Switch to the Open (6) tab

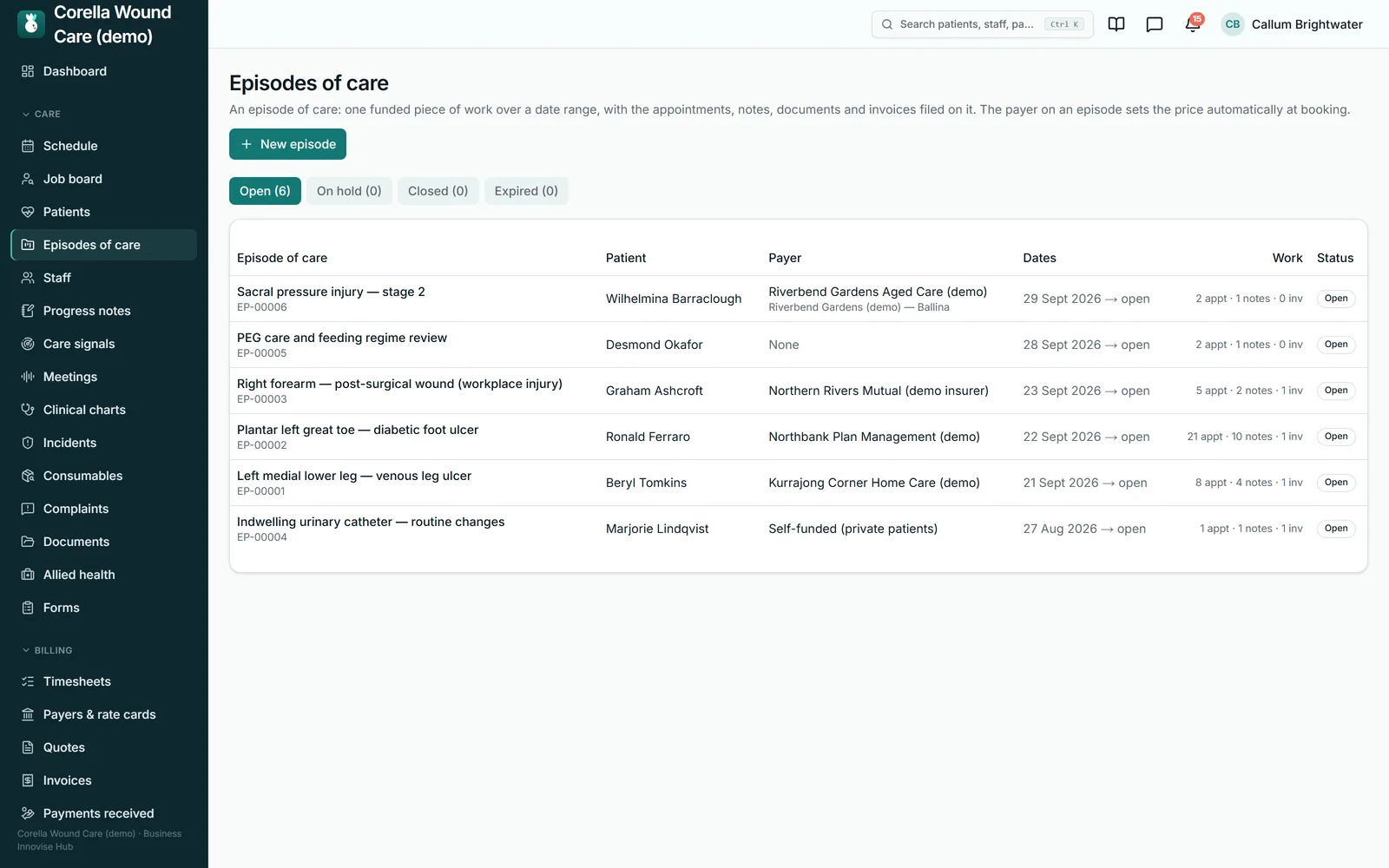tap(265, 191)
